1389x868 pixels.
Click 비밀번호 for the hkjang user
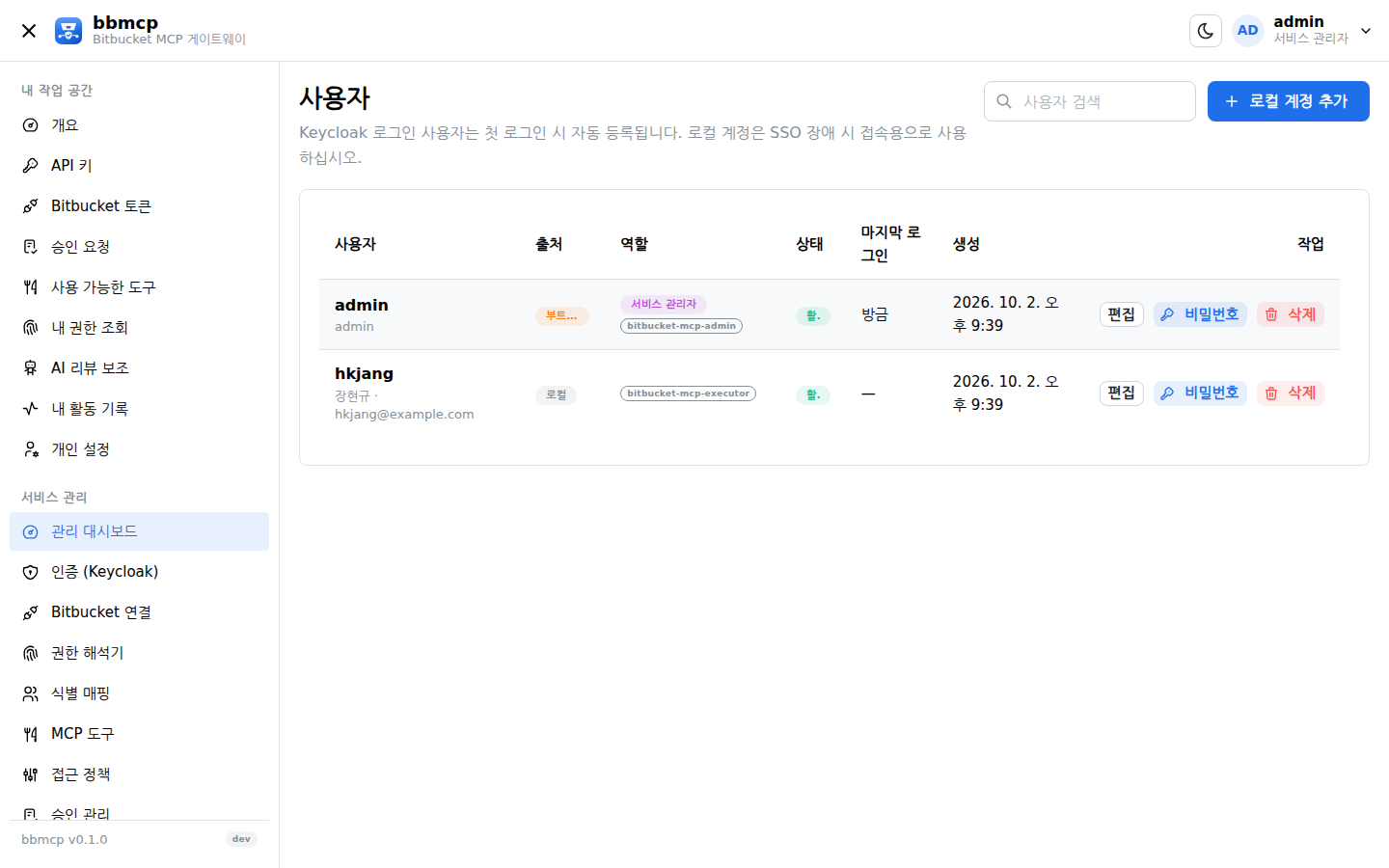(x=1200, y=393)
